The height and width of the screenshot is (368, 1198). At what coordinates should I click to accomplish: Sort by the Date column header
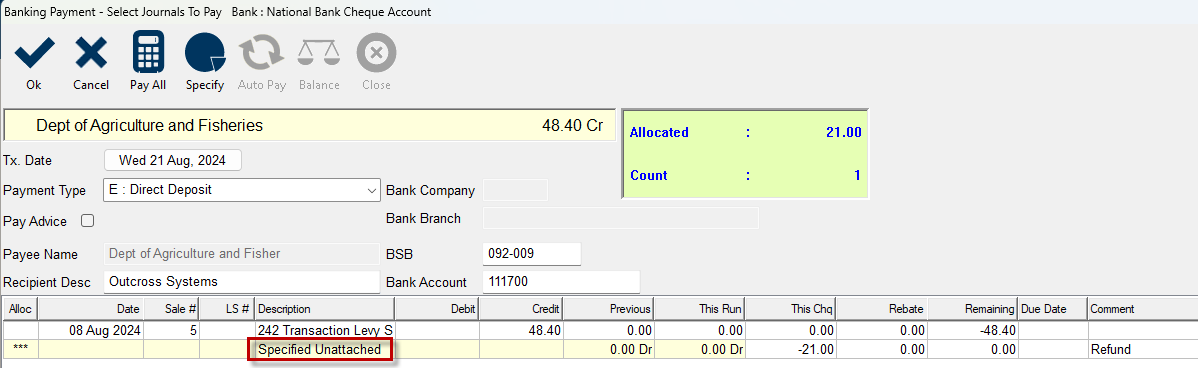pyautogui.click(x=91, y=309)
